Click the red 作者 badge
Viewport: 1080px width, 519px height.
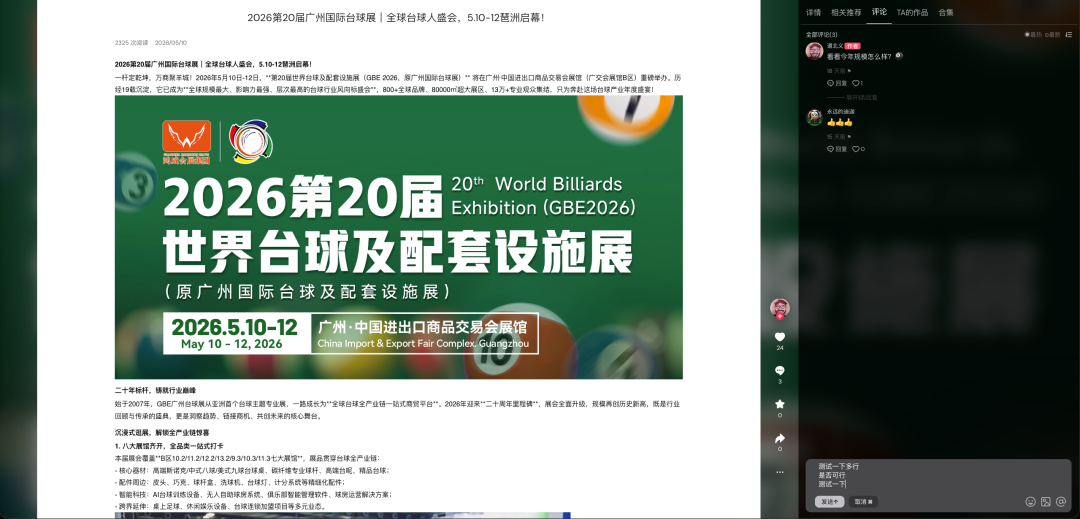click(852, 46)
